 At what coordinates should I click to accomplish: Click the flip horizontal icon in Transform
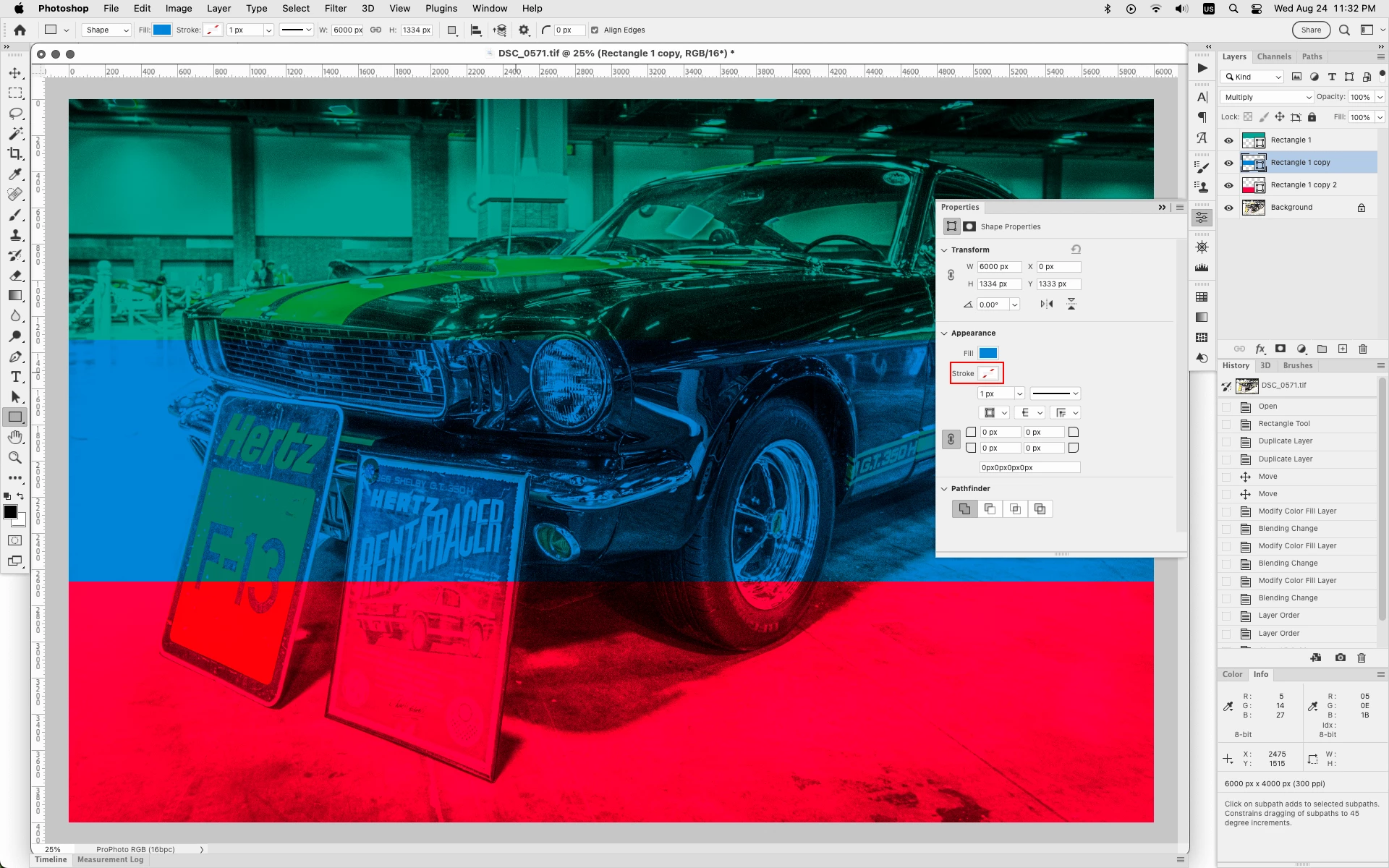1047,305
